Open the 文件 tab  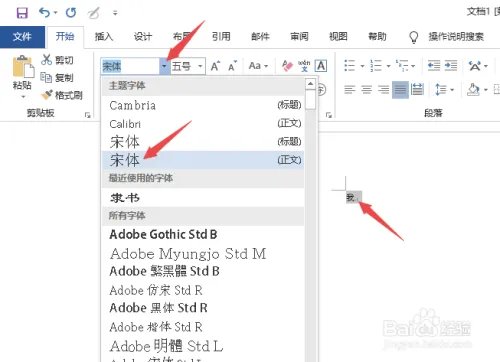pyautogui.click(x=22, y=37)
